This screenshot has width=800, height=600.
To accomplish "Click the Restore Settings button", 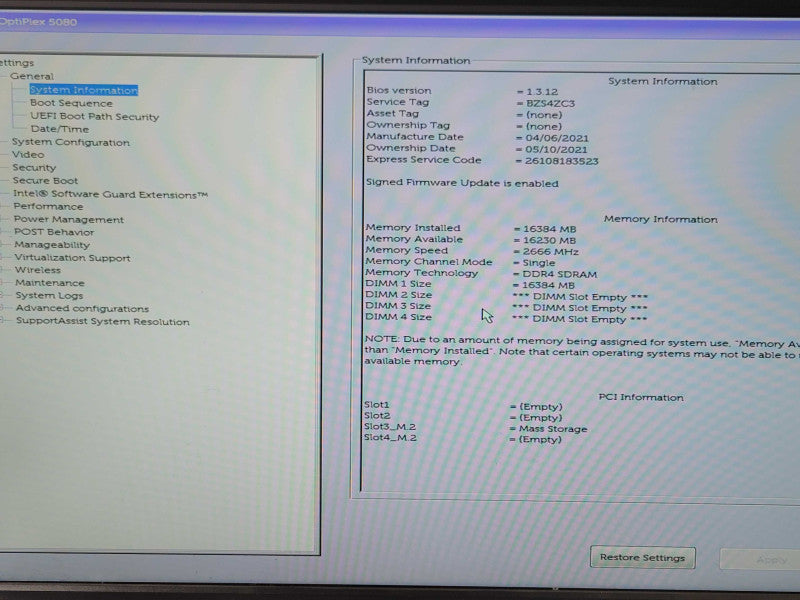I will tap(642, 557).
